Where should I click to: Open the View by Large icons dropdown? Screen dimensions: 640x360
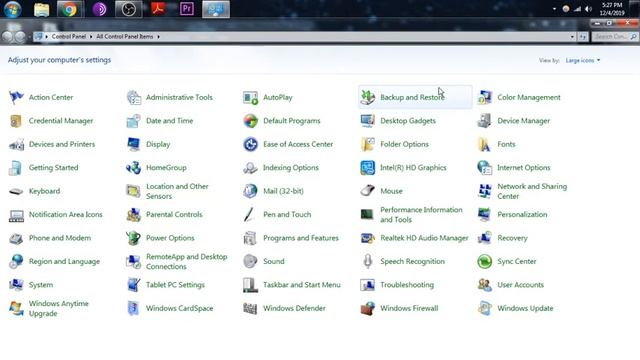tap(583, 60)
